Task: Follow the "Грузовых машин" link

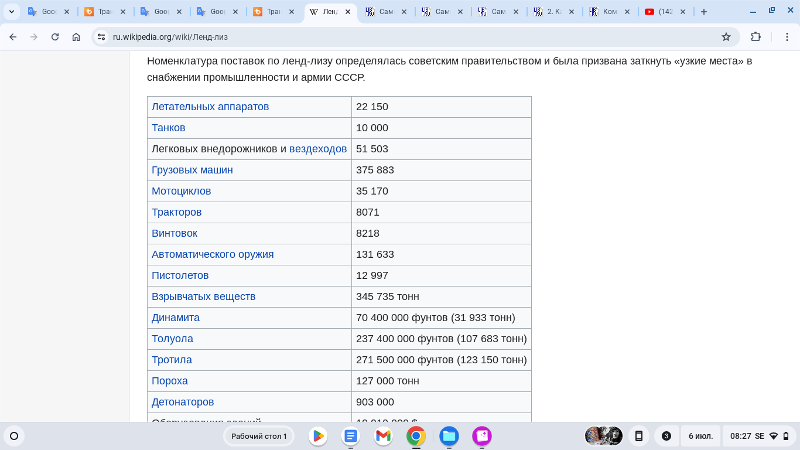Action: (192, 170)
